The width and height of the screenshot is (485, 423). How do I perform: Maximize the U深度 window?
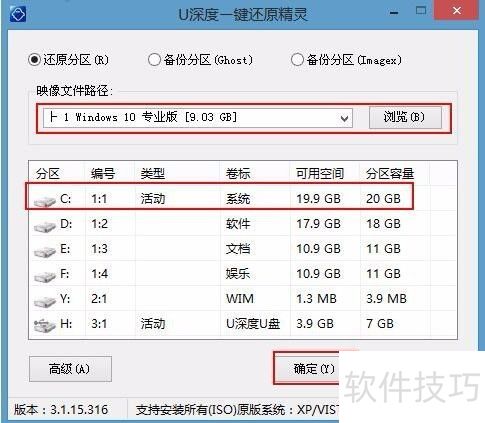coord(421,11)
